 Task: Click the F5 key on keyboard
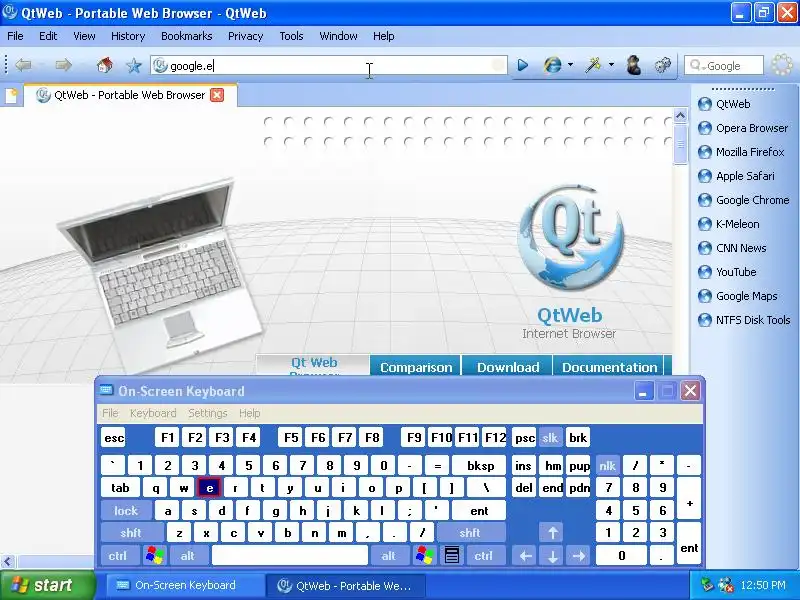tap(291, 438)
